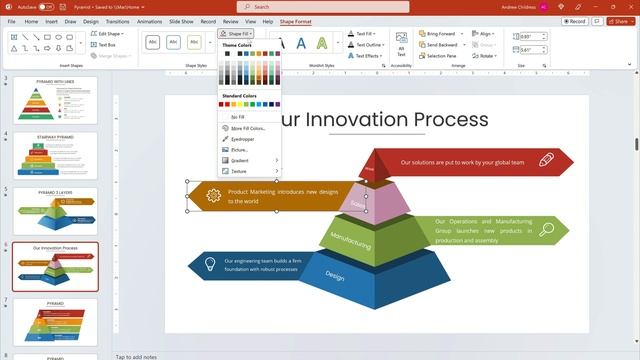
Task: Select the Stairway Pyramid slide thumbnail
Action: click(x=55, y=156)
